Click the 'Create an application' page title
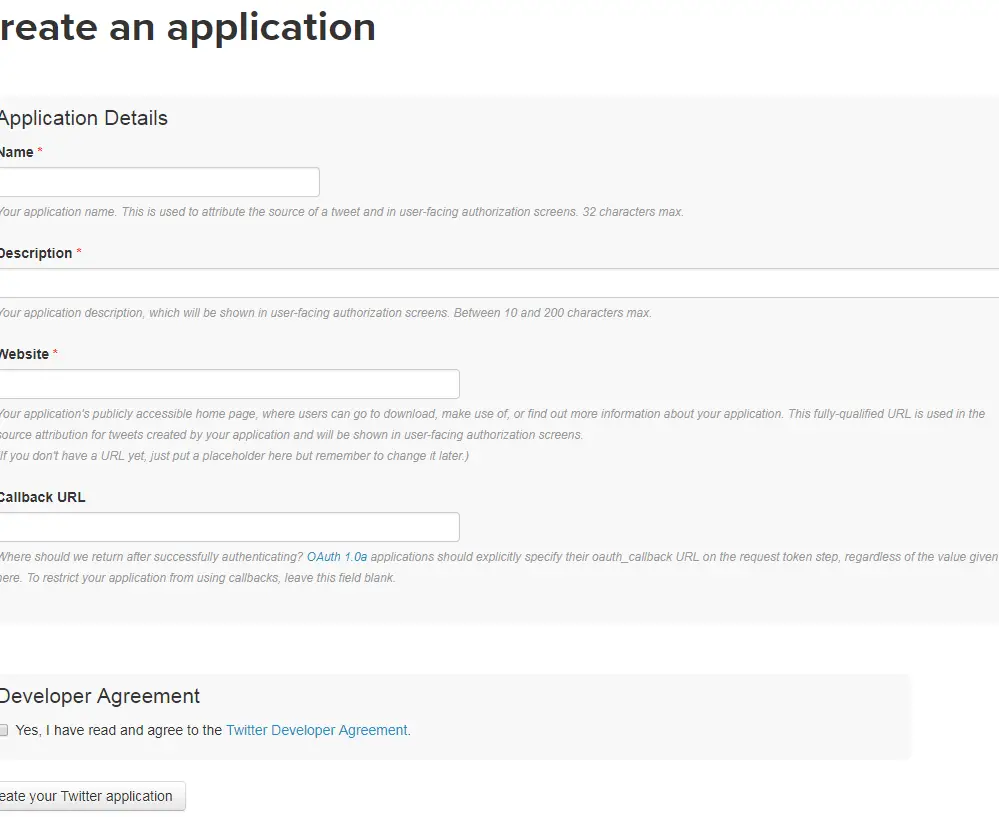This screenshot has height=817, width=999. click(188, 27)
